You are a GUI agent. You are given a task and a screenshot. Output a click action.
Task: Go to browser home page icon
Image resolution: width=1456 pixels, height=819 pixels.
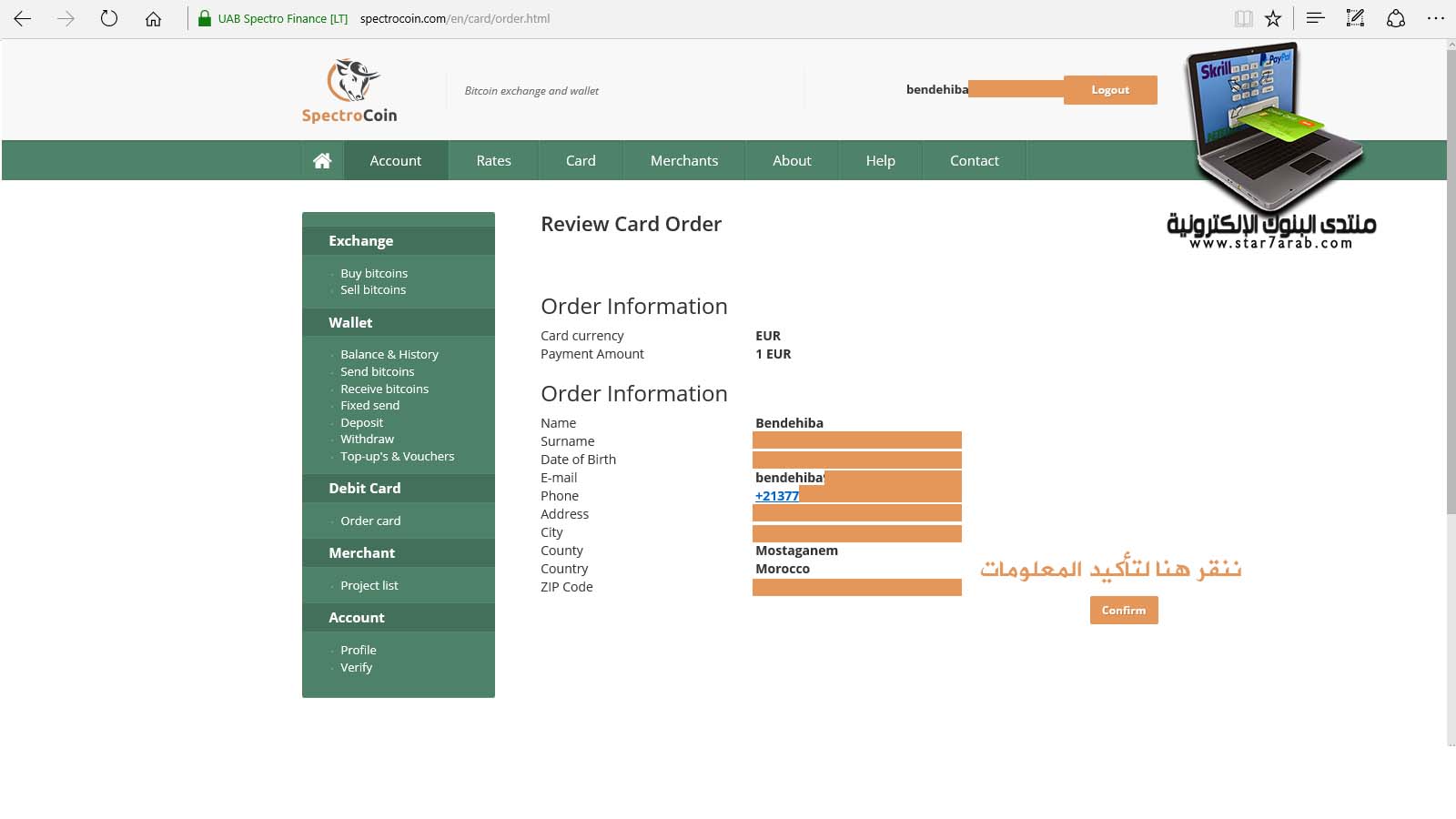click(153, 18)
